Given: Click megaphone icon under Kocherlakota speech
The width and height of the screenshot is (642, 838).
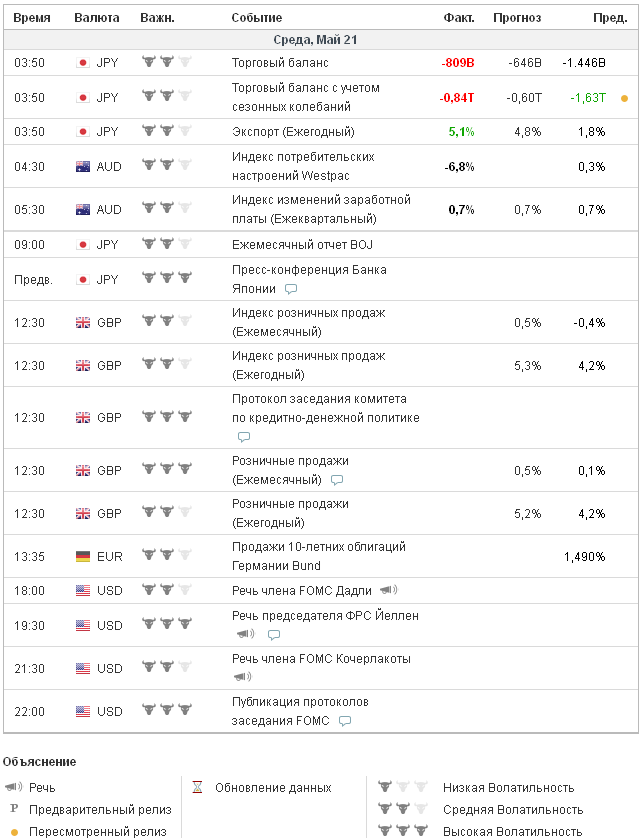Looking at the screenshot, I should click(x=243, y=677).
